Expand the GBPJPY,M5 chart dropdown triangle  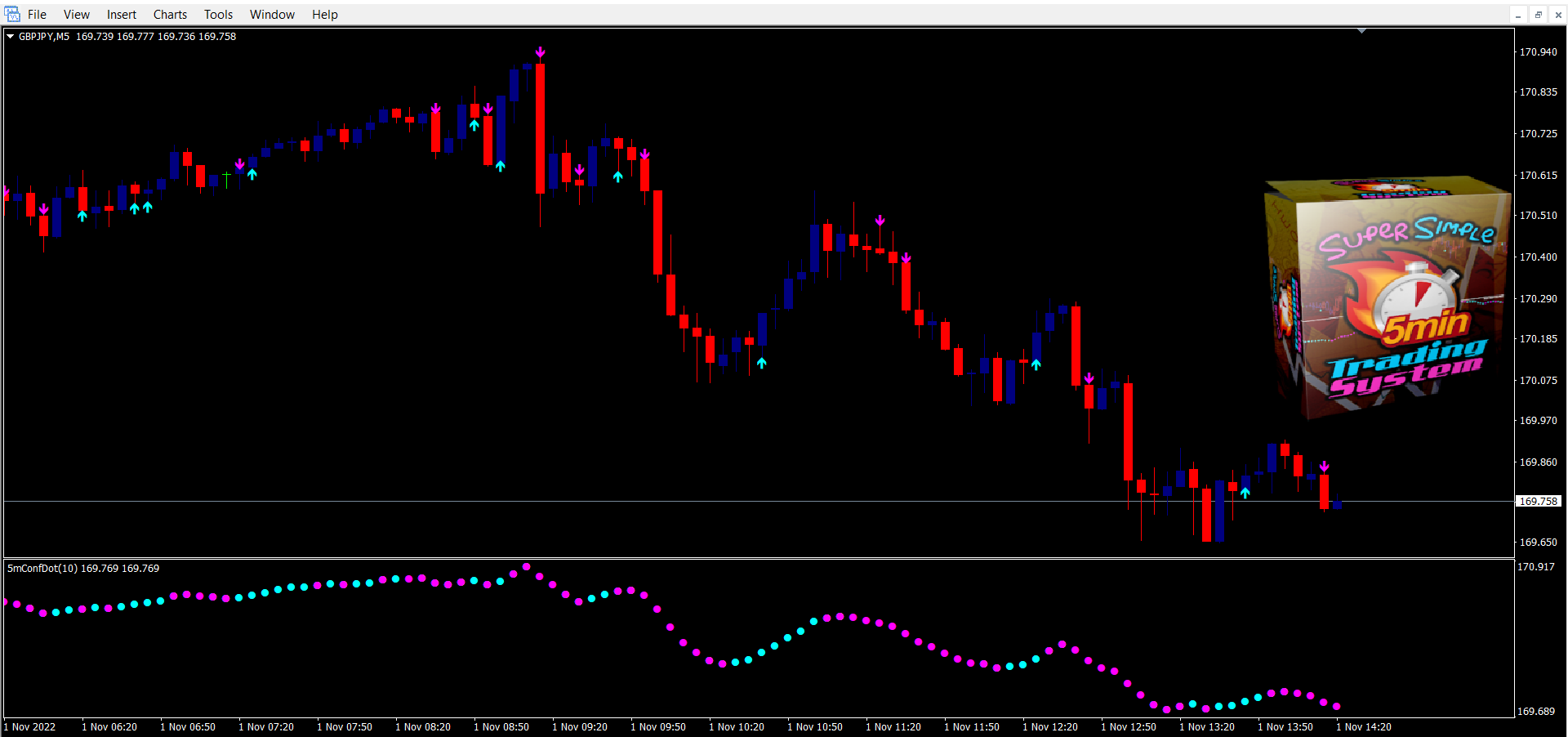click(x=11, y=36)
